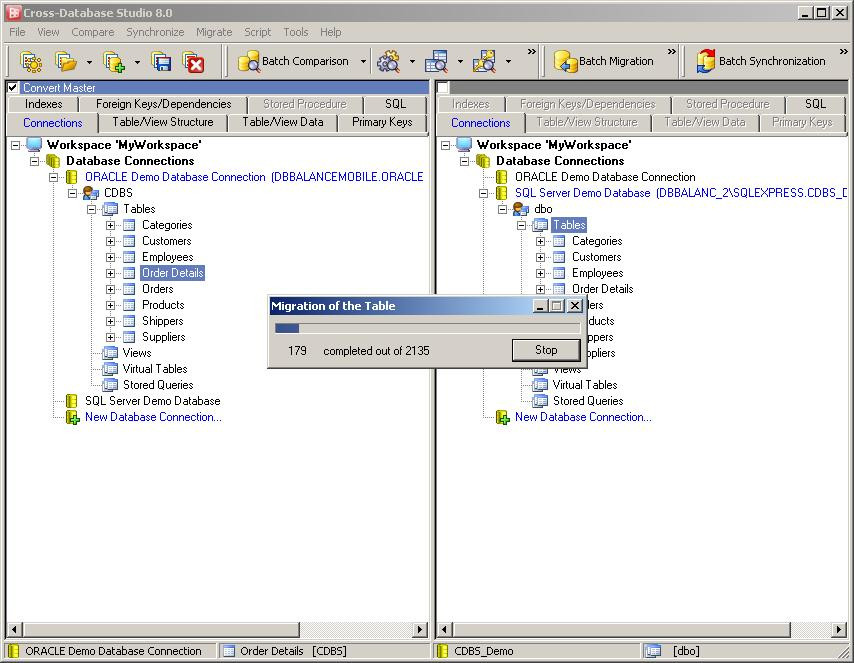Screen dimensions: 854x663
Task: Click the CDBS_Demo status bar entry
Action: (484, 651)
